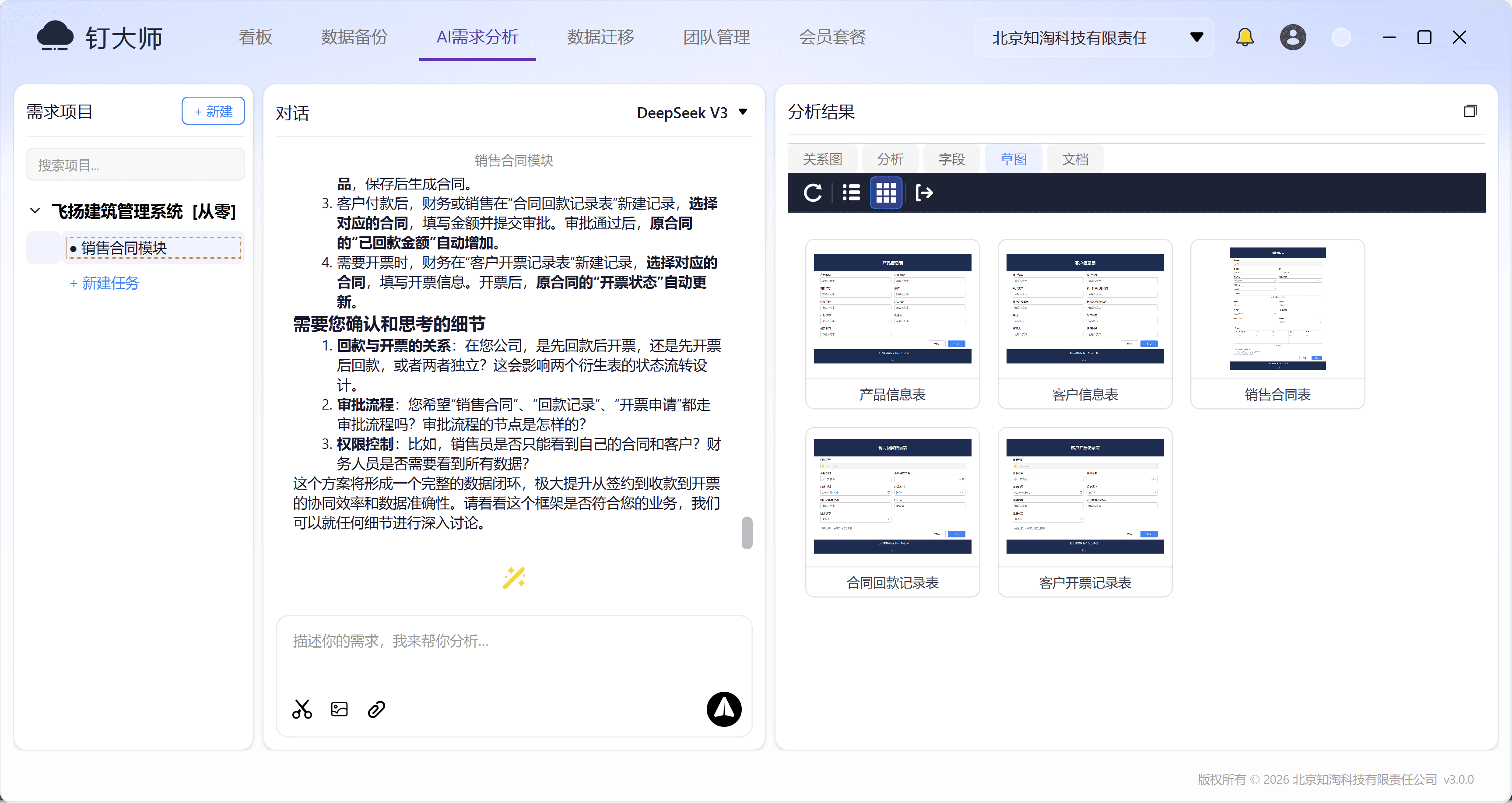Switch sketches to grid view
This screenshot has width=1512, height=803.
pyautogui.click(x=886, y=193)
